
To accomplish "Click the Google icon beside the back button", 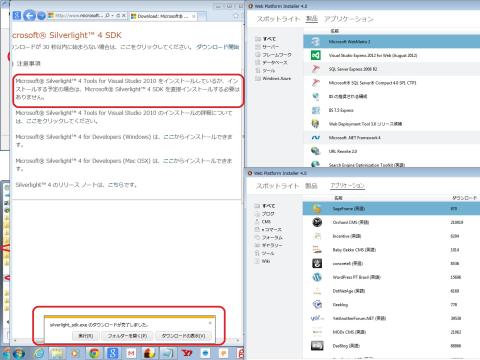I will pos(17,15).
